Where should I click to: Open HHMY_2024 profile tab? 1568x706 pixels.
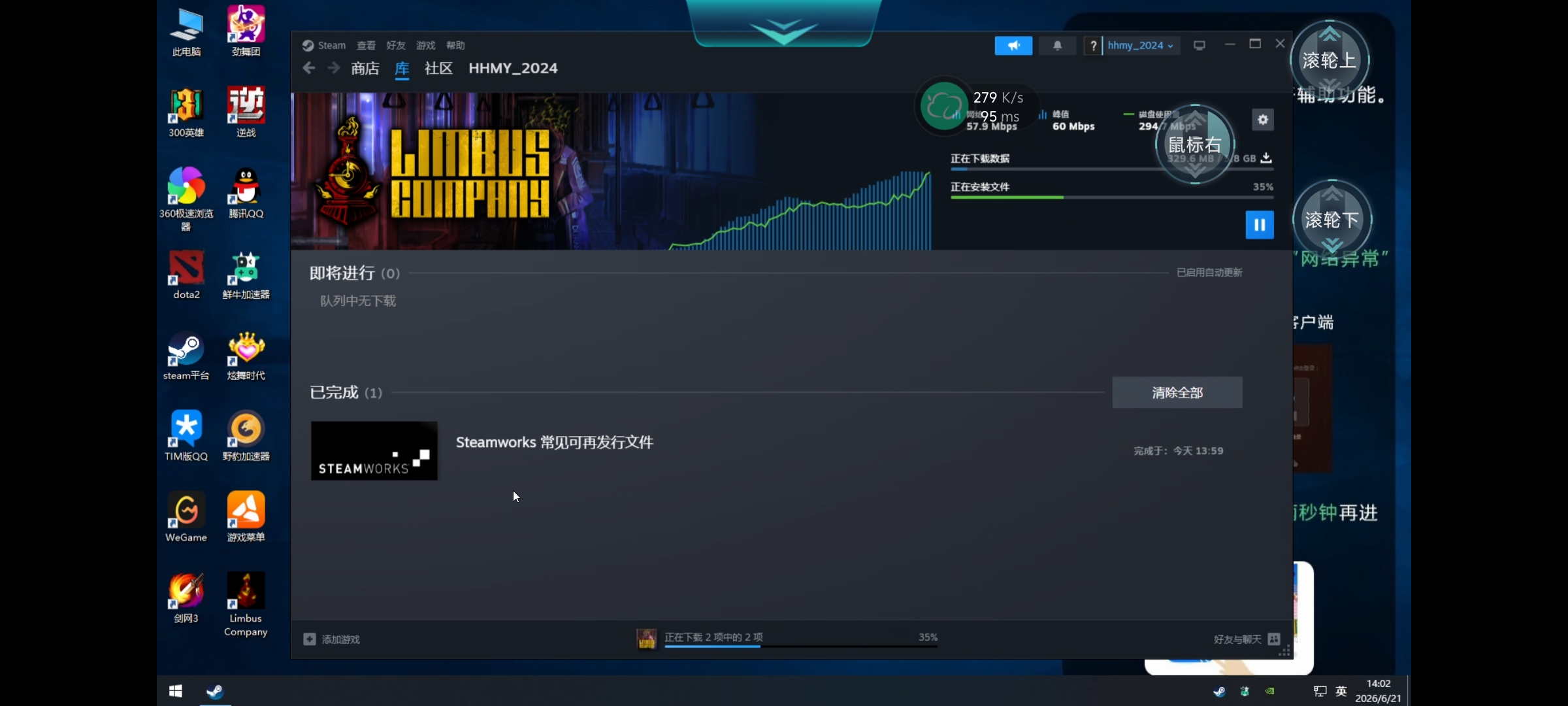(513, 69)
